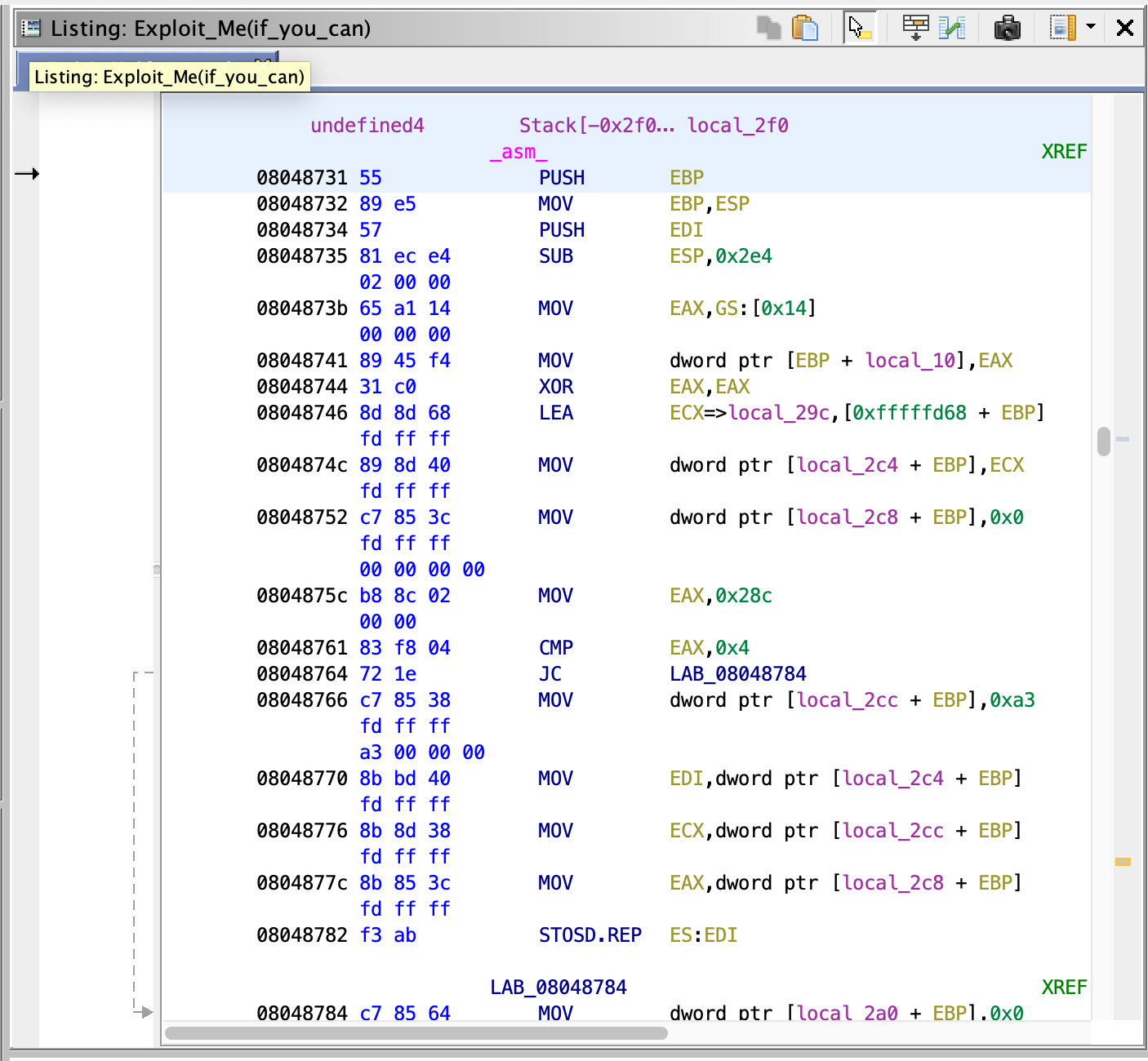Toggle mouse hover popups button
1148x1061 pixels.
(859, 28)
